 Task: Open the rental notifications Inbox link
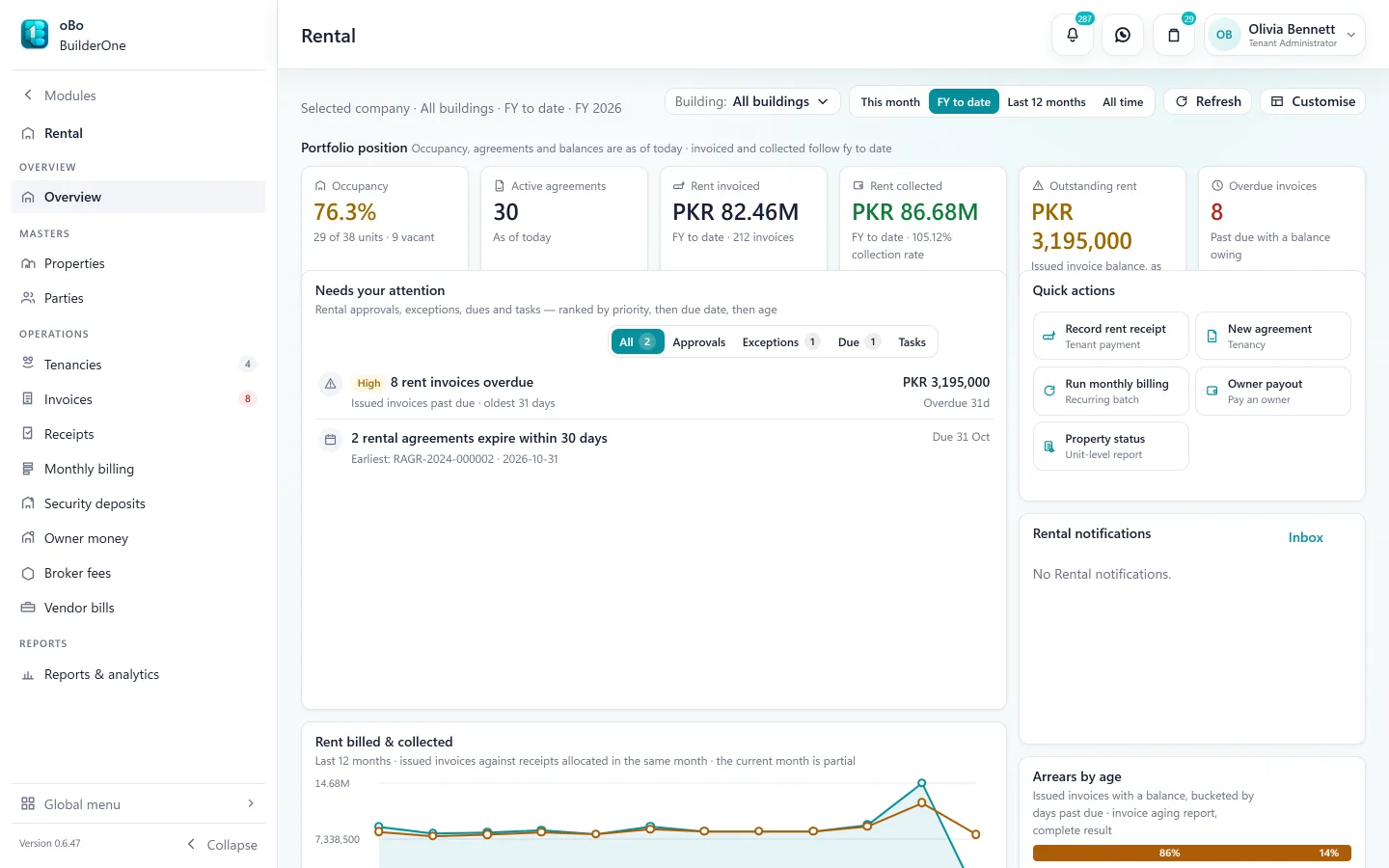pyautogui.click(x=1305, y=537)
